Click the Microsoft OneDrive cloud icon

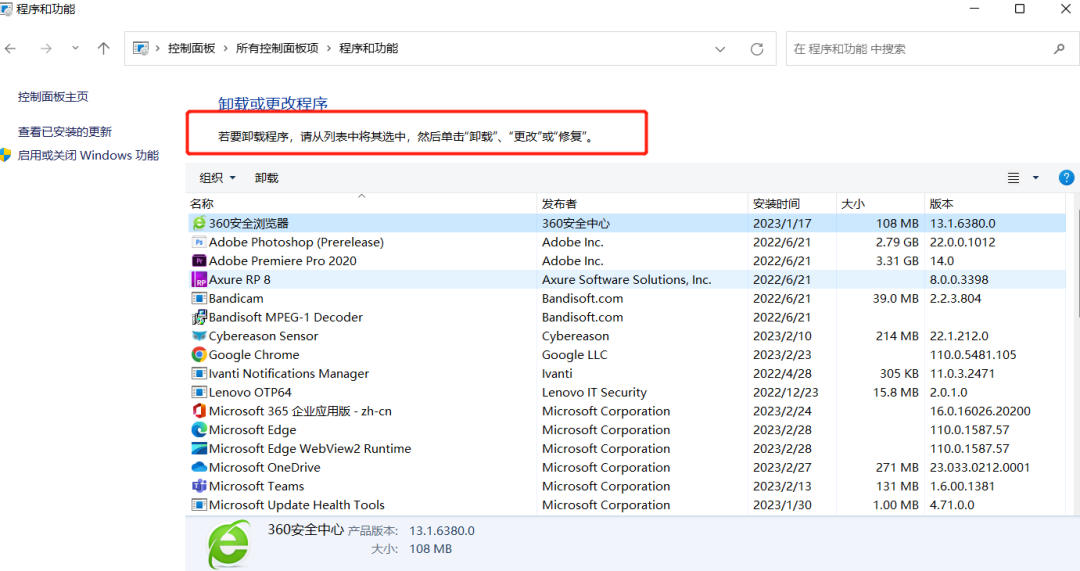[198, 467]
